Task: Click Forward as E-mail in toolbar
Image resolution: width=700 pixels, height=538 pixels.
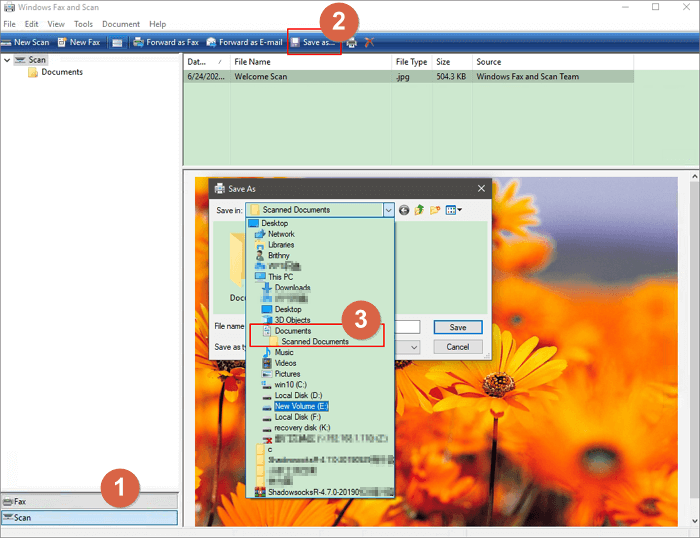Action: point(245,42)
